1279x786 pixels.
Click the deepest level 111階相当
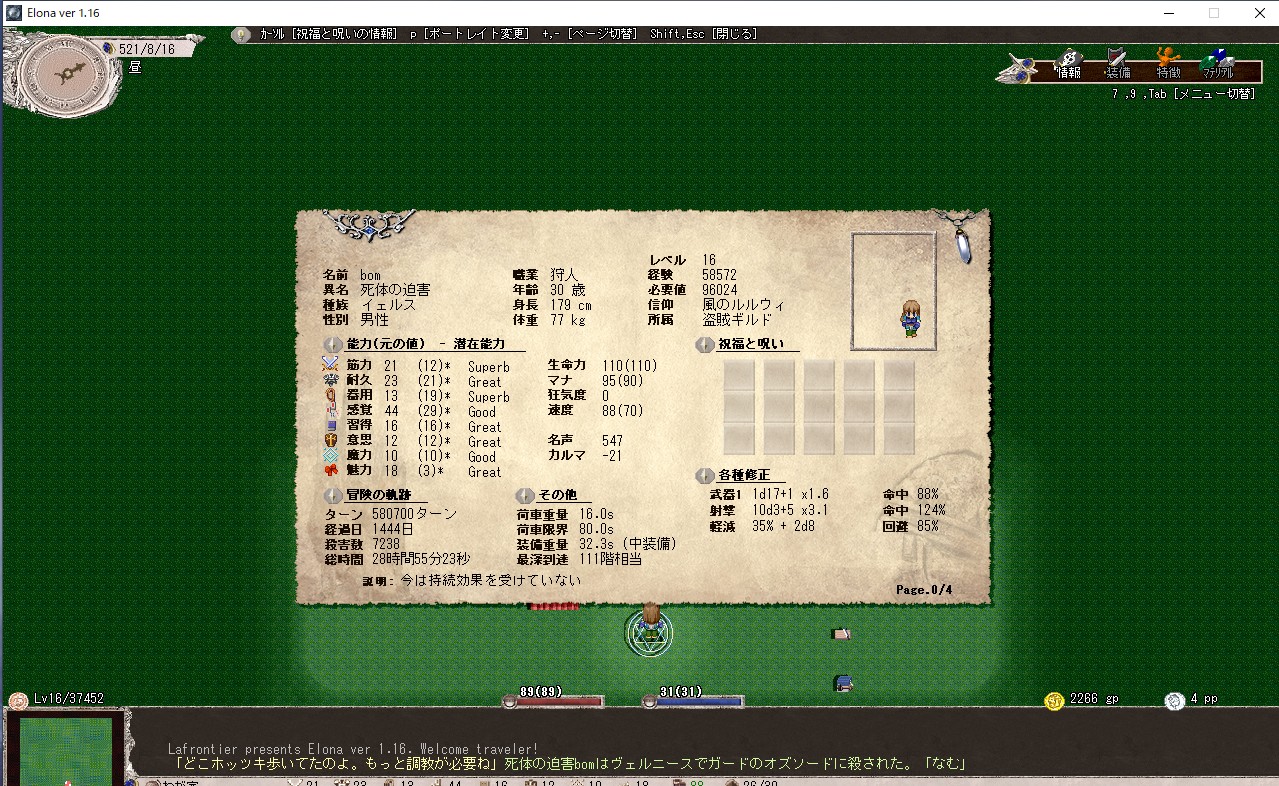(610, 559)
